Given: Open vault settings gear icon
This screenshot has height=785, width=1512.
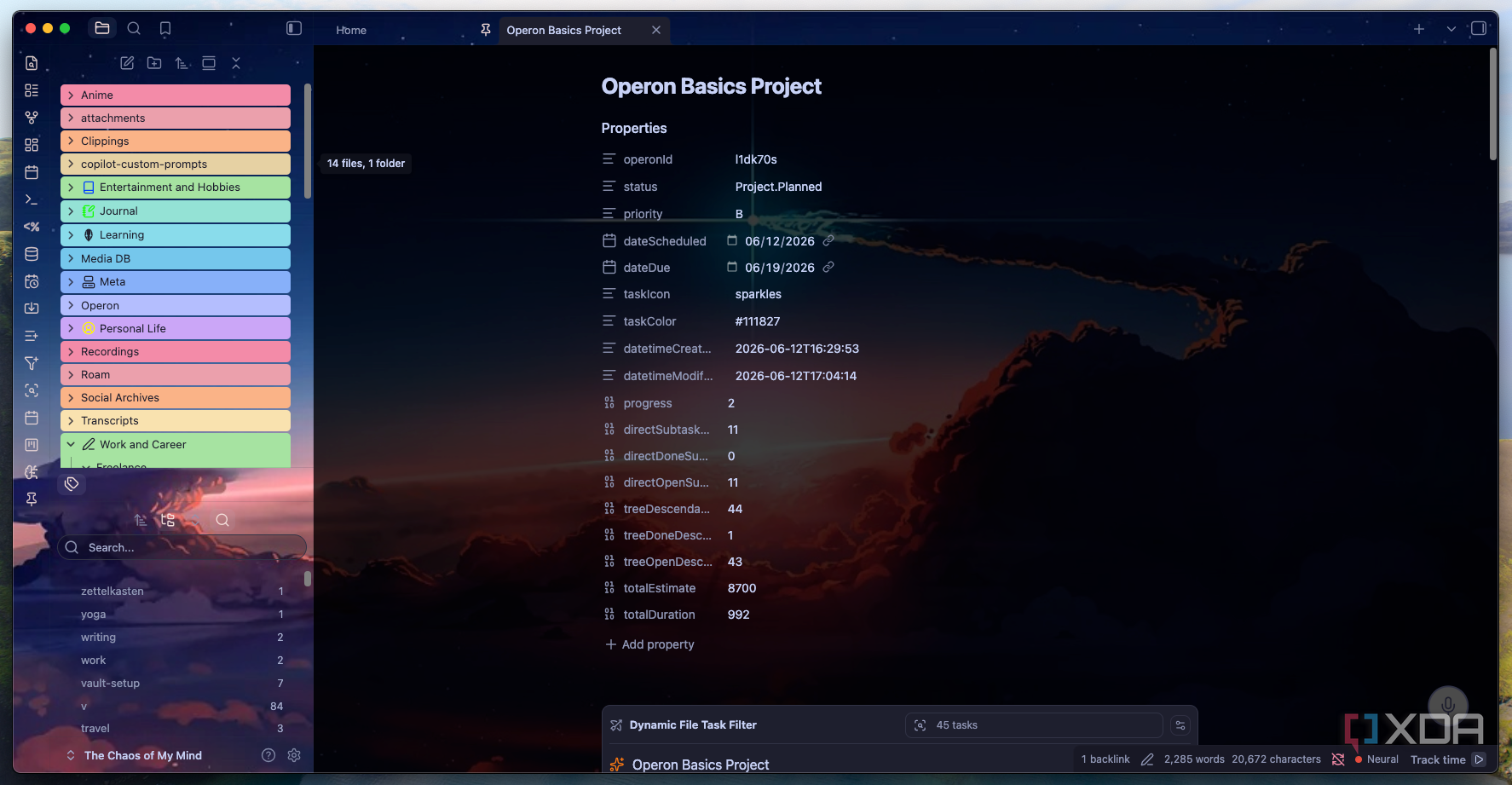Looking at the screenshot, I should (x=294, y=755).
